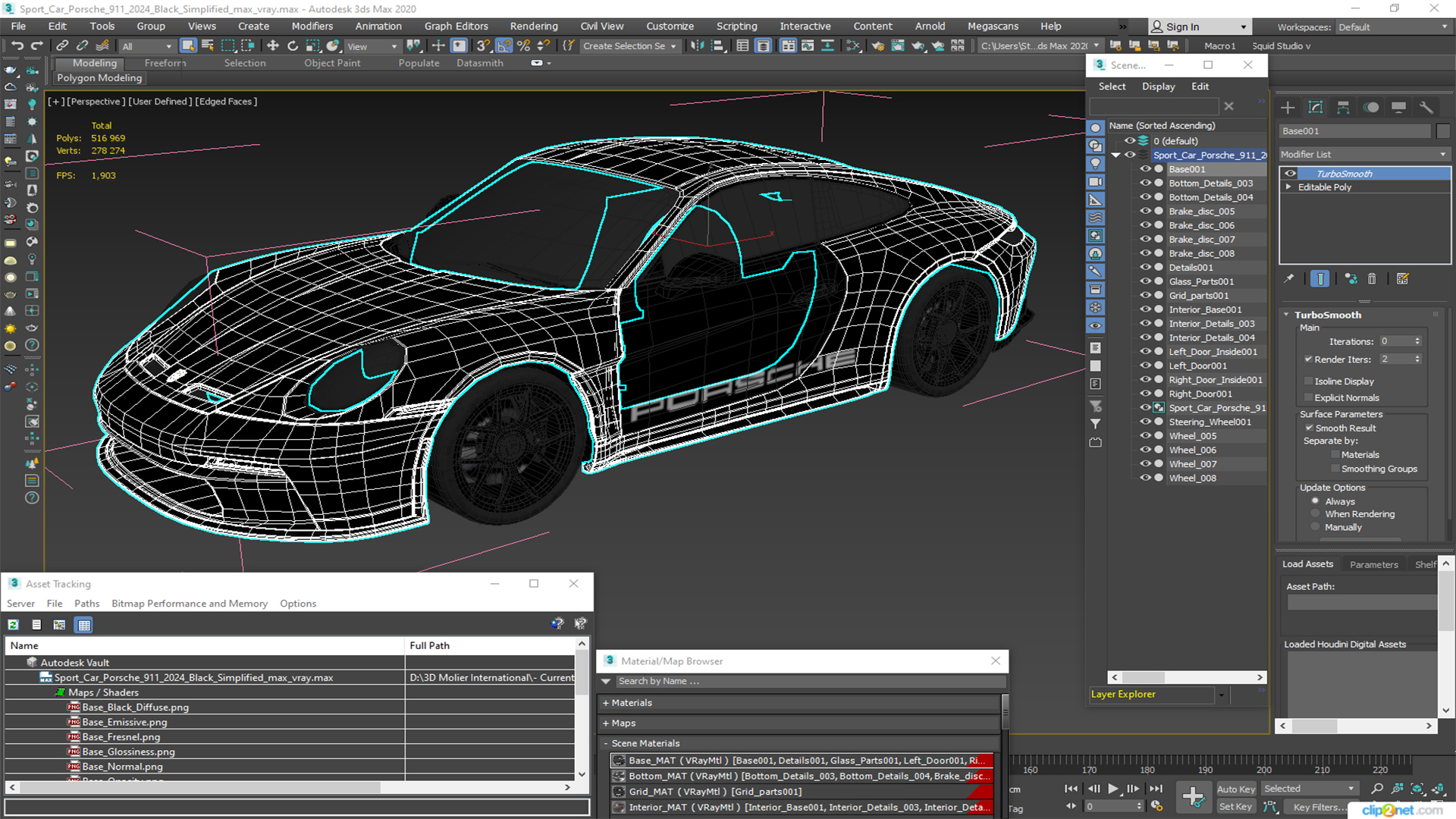
Task: Click the Pin Stack icon
Action: 1288,279
